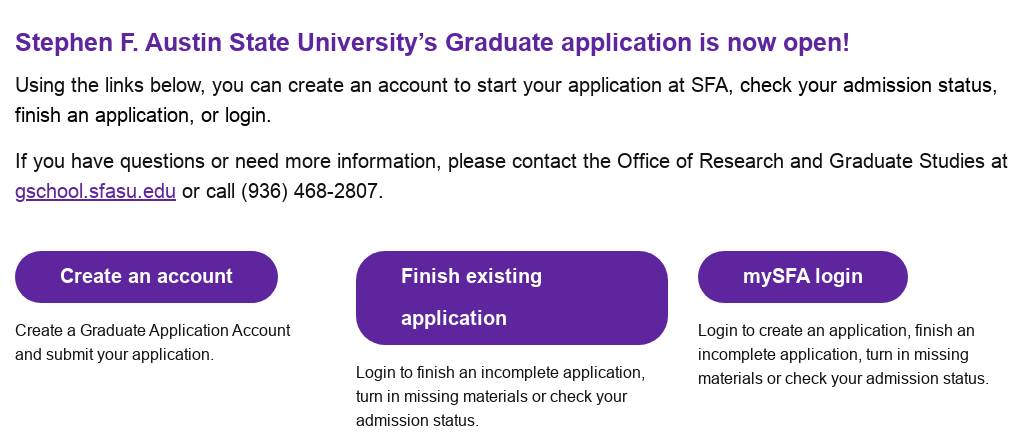1024x437 pixels.
Task: Click 'Login to finish an incomplete application' text
Action: point(500,372)
